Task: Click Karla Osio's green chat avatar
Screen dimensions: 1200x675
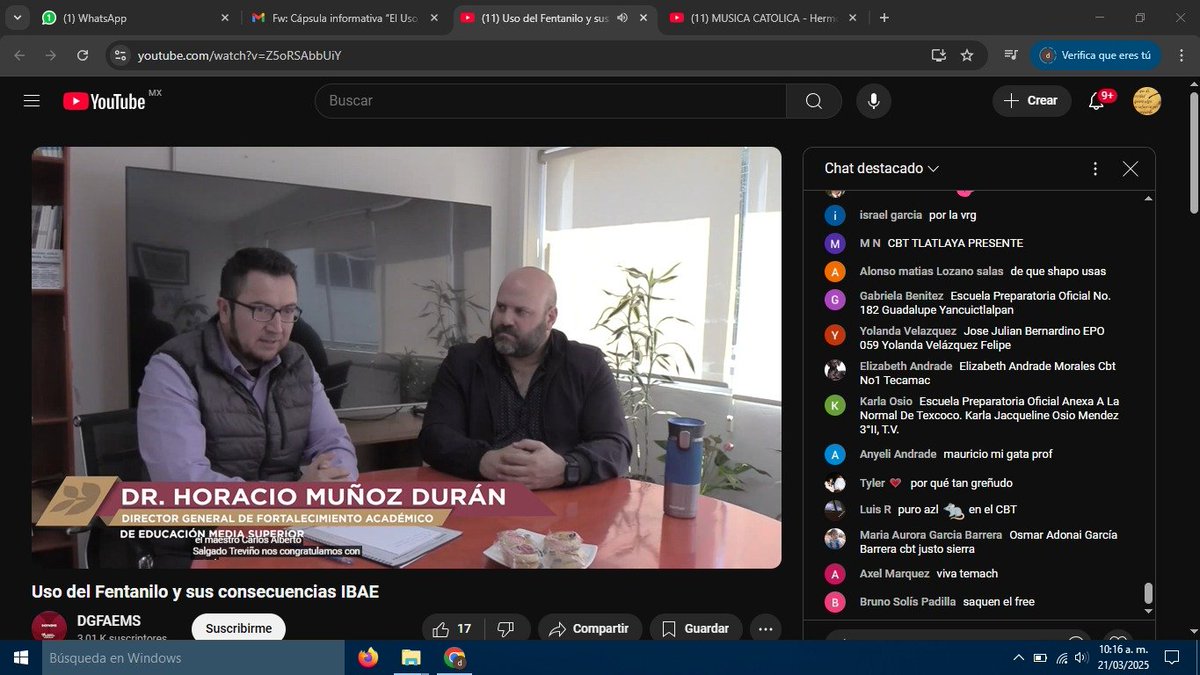Action: (835, 405)
